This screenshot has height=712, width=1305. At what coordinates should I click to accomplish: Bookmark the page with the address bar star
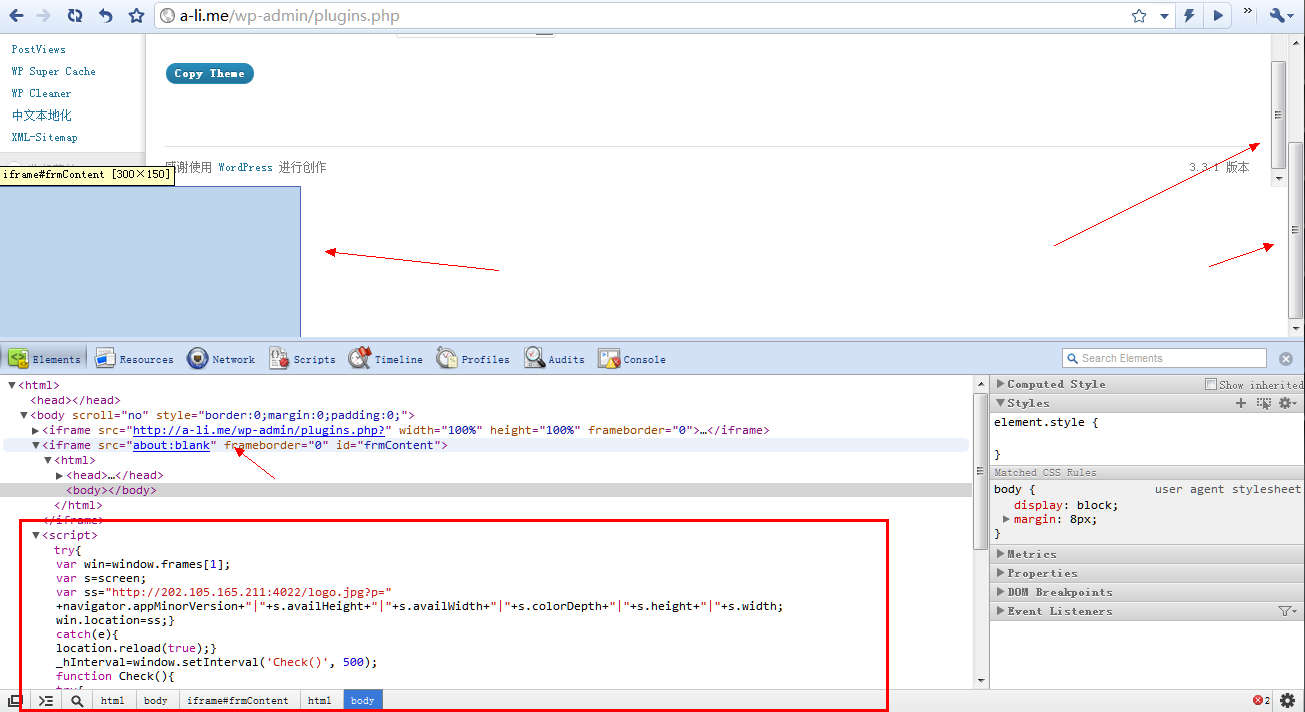1139,16
